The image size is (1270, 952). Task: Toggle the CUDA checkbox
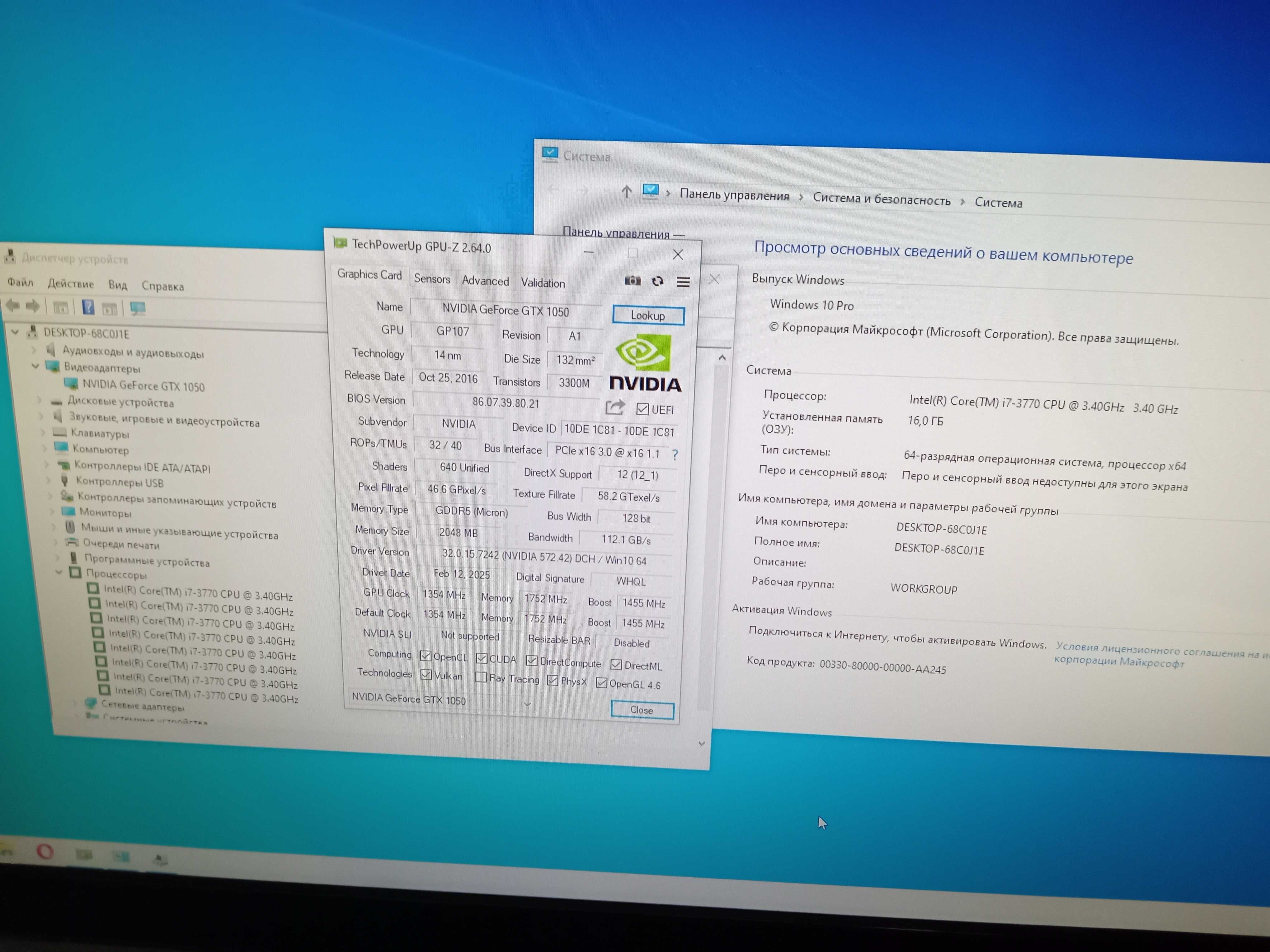point(482,658)
